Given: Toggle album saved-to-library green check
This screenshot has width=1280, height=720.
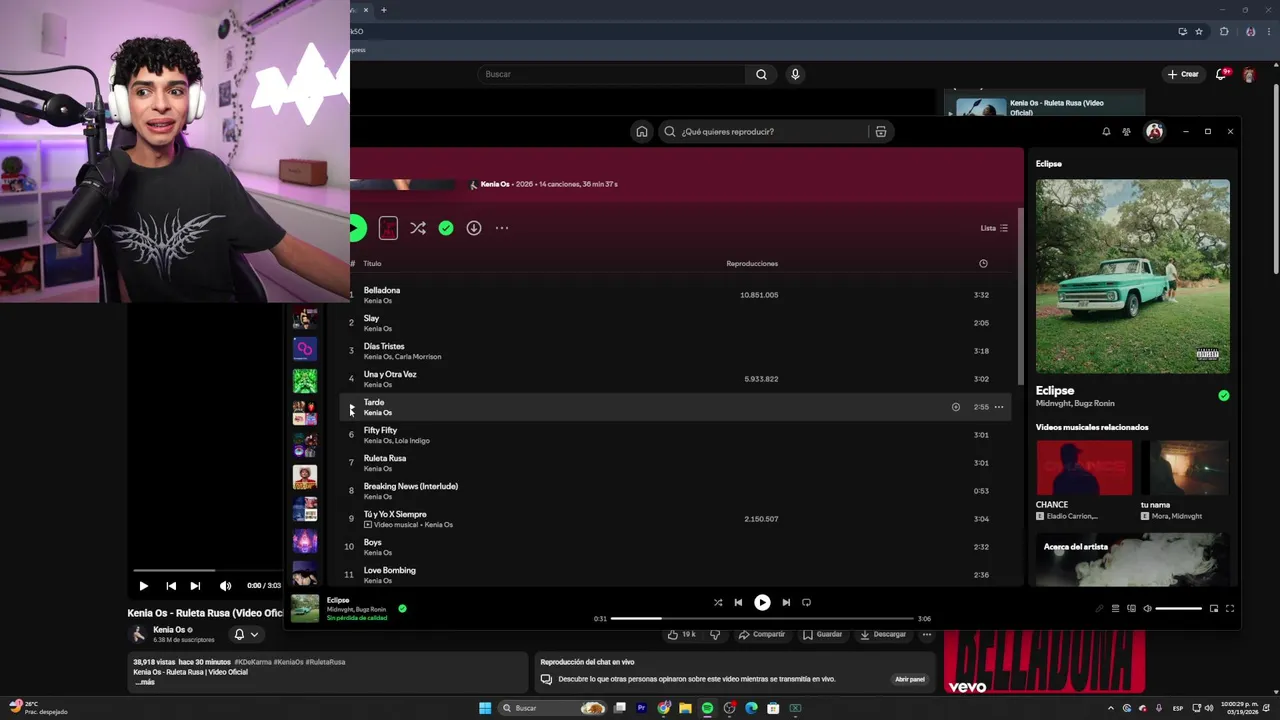Looking at the screenshot, I should pos(446,228).
